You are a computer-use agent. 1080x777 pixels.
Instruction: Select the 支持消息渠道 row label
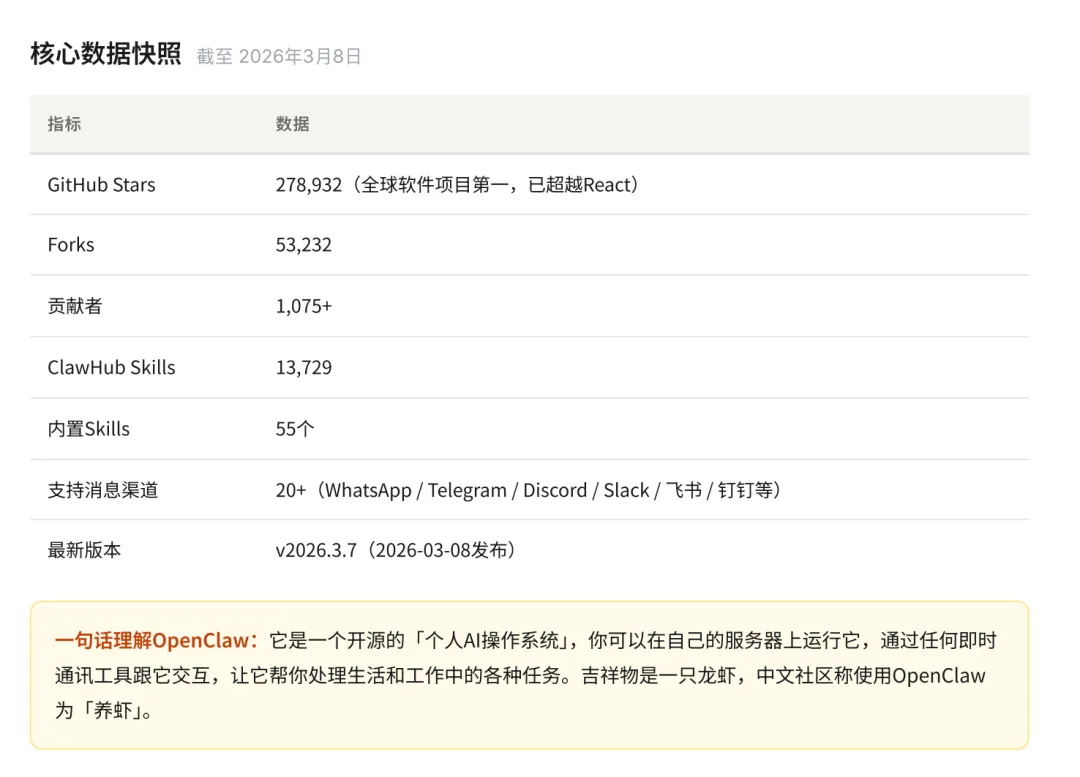point(103,490)
